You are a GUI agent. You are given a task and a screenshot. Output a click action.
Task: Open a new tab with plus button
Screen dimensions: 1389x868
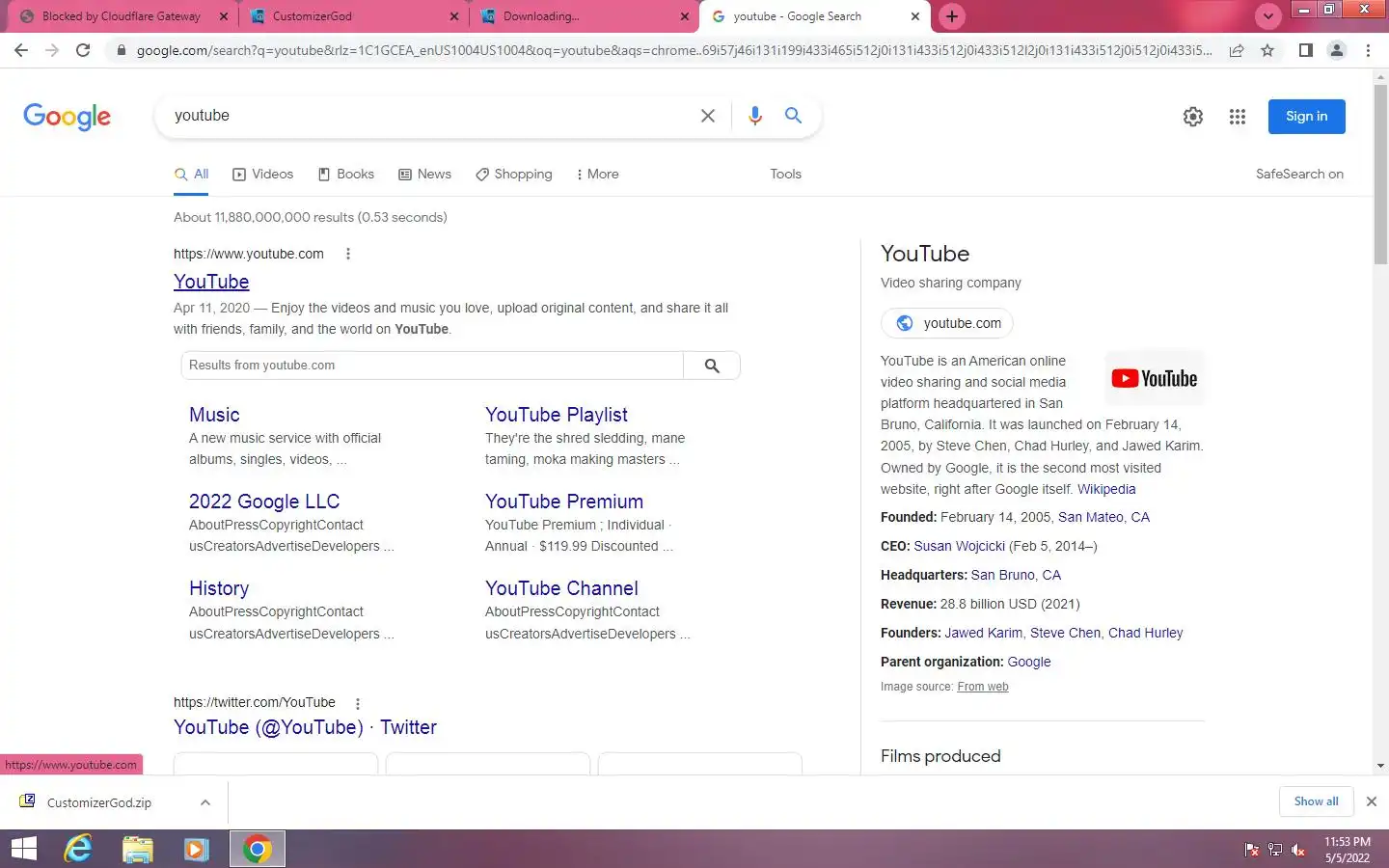(952, 16)
